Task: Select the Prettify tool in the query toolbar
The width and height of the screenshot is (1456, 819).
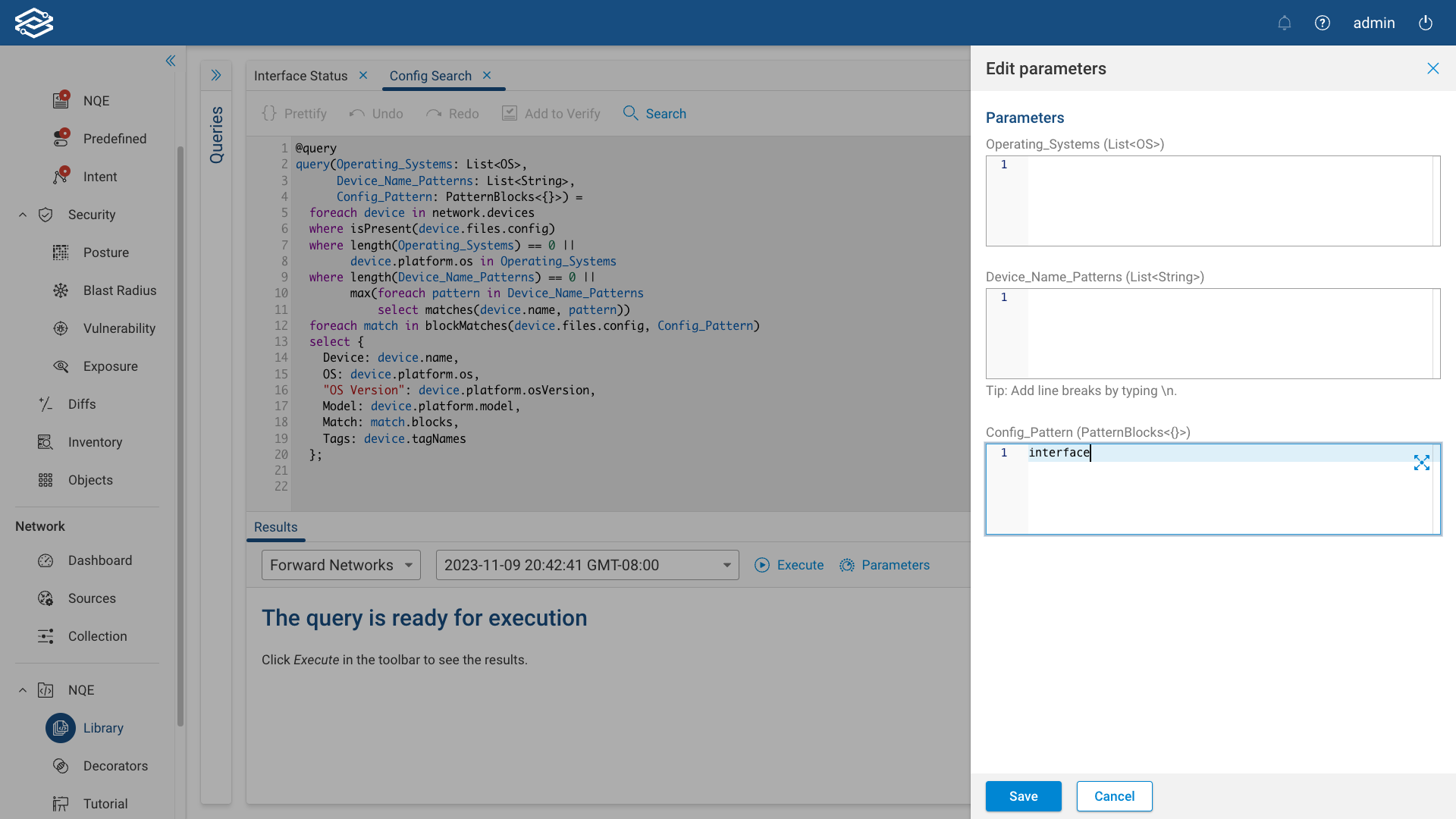Action: pos(294,113)
